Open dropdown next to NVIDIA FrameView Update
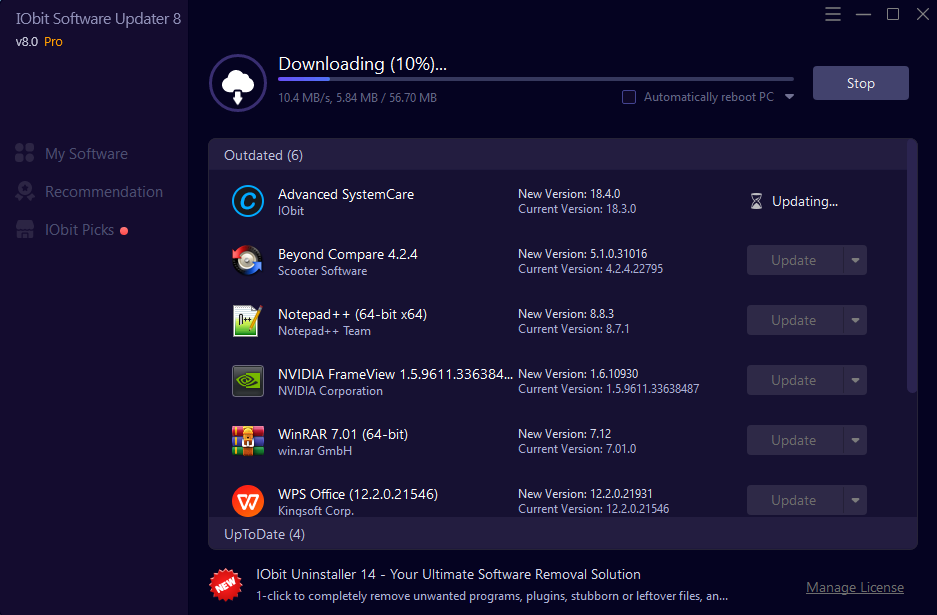The width and height of the screenshot is (937, 615). click(x=855, y=381)
